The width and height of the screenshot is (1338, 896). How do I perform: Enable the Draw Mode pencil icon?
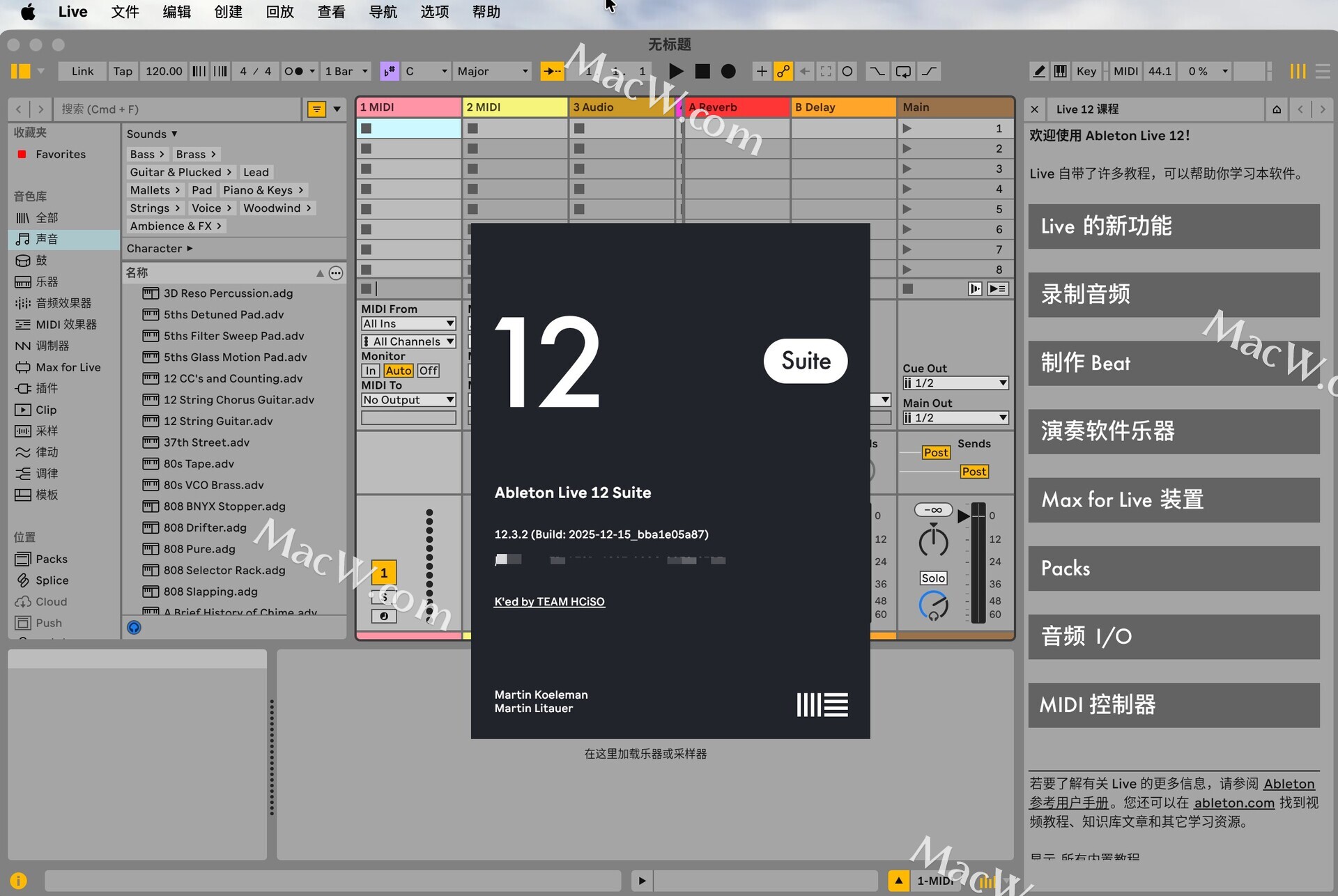tap(1039, 71)
